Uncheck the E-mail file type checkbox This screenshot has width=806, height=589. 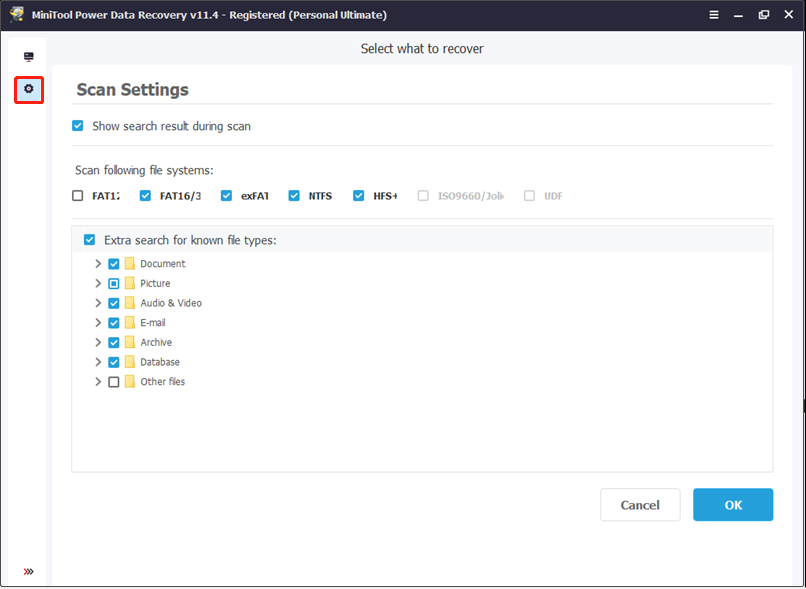click(114, 323)
